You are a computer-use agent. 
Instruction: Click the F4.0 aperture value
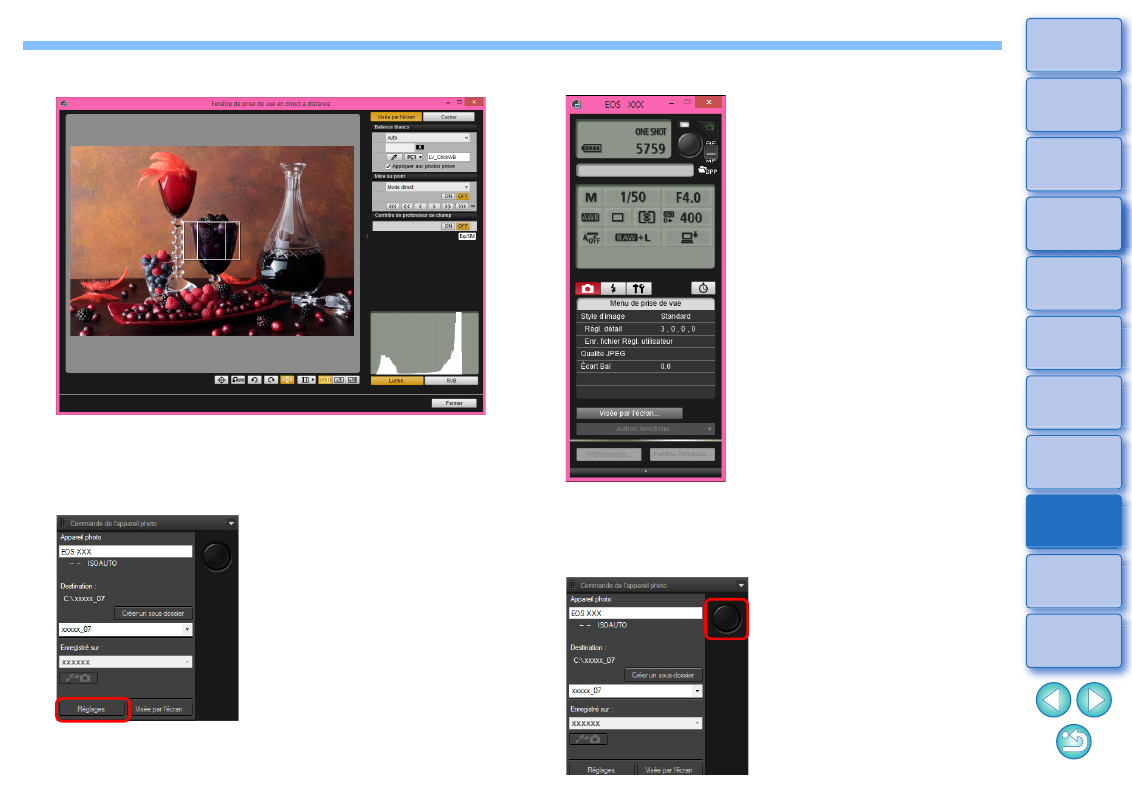(x=688, y=197)
